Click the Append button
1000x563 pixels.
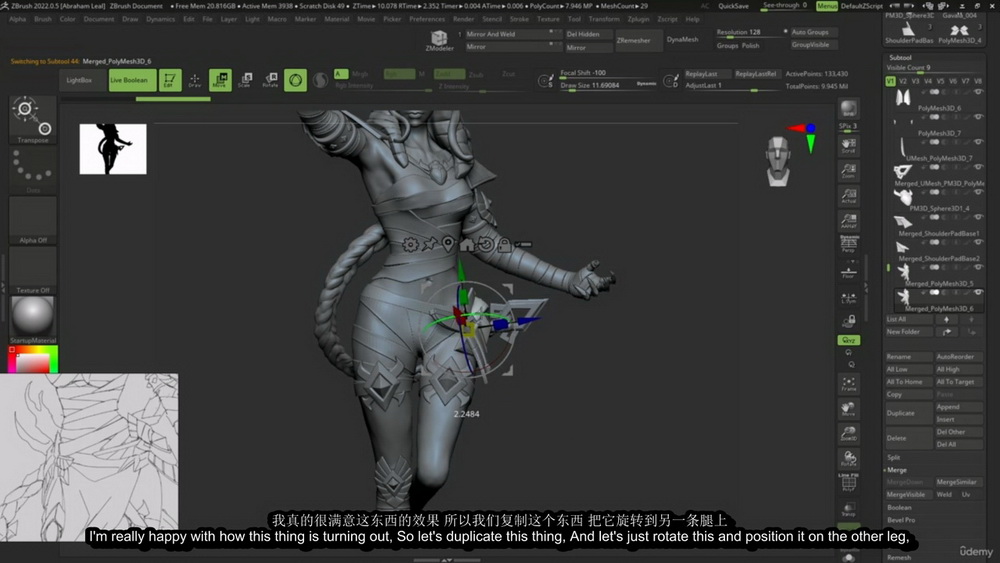[959, 407]
